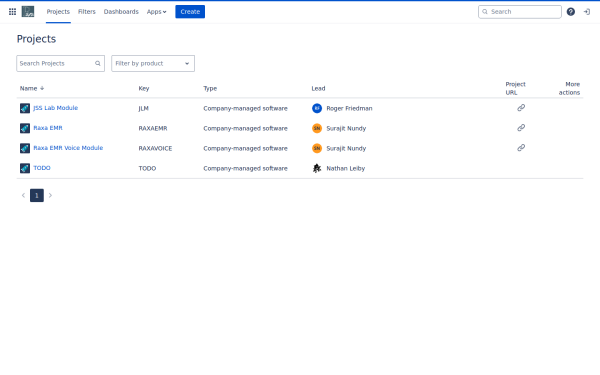Open the Raxa EMR project link

(48, 128)
